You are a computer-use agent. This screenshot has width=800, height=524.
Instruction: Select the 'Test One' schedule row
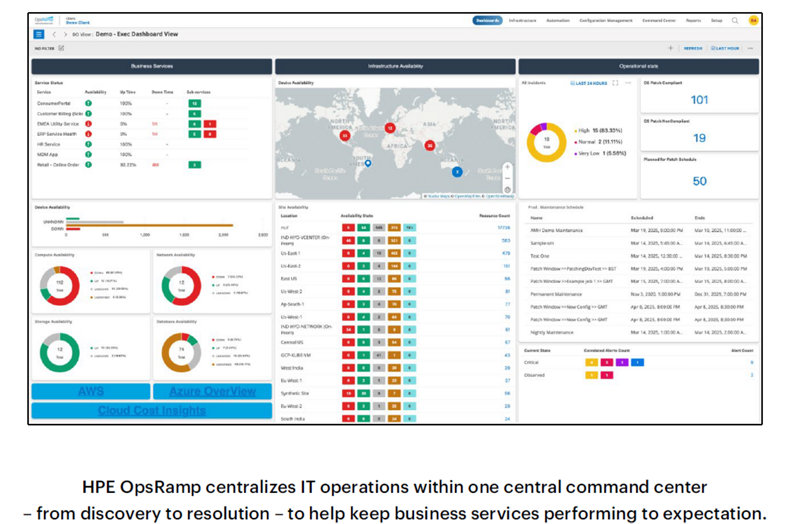[x=638, y=256]
